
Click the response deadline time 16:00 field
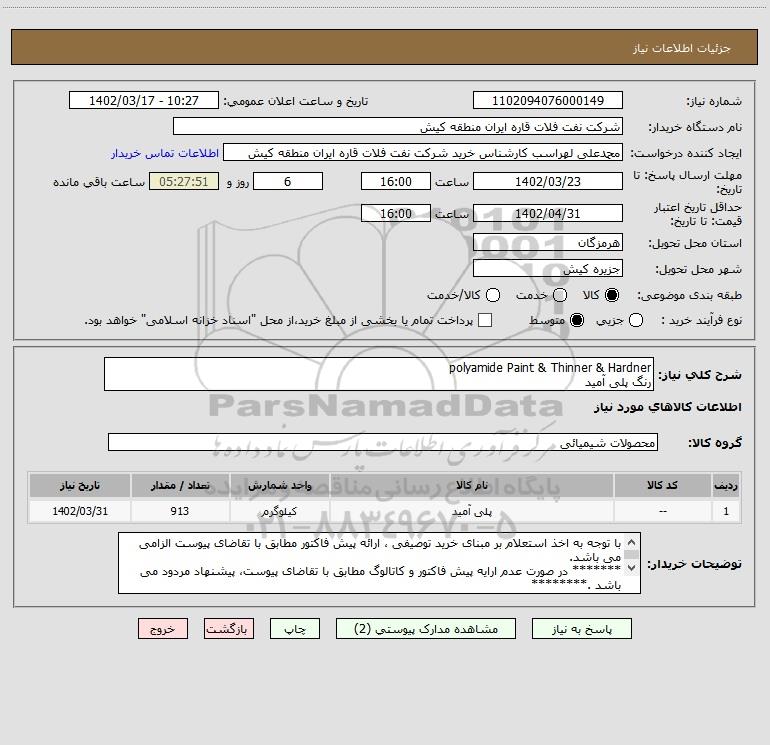point(396,181)
